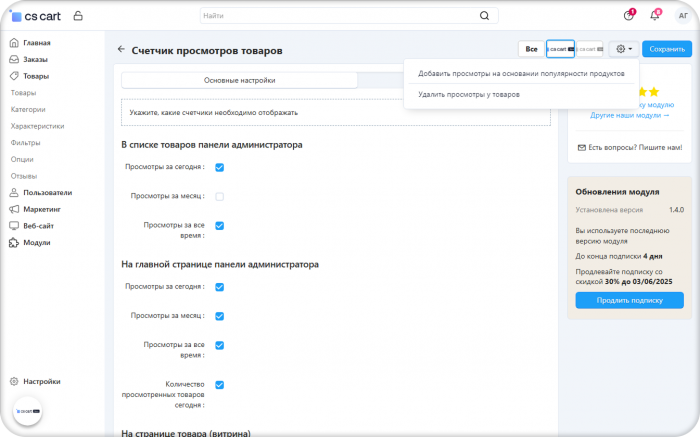Viewport: 700px width, 437px height.
Task: Click the Модули puzzle icon
Action: [14, 242]
